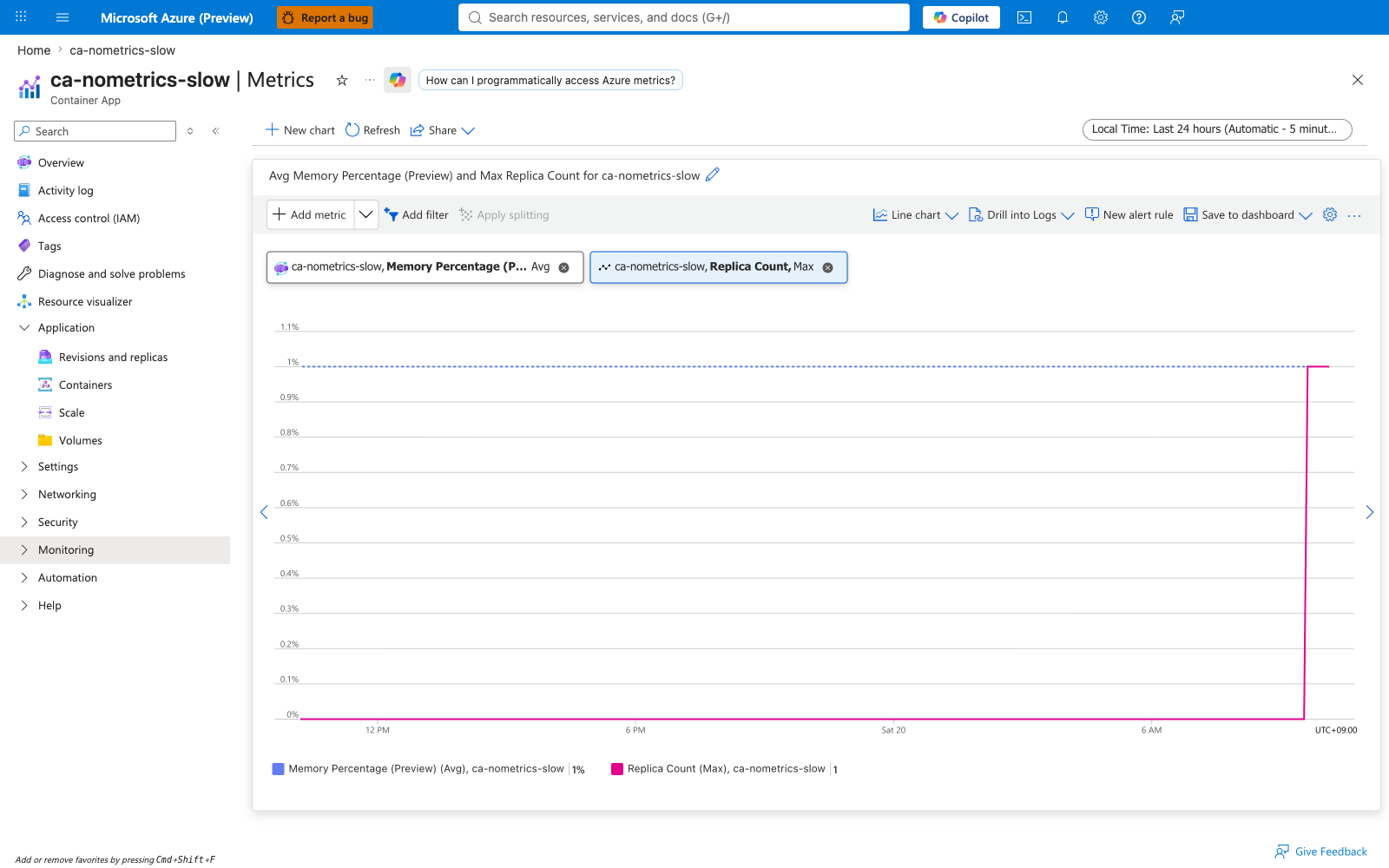
Task: Edit the chart title with the pencil icon
Action: point(713,174)
